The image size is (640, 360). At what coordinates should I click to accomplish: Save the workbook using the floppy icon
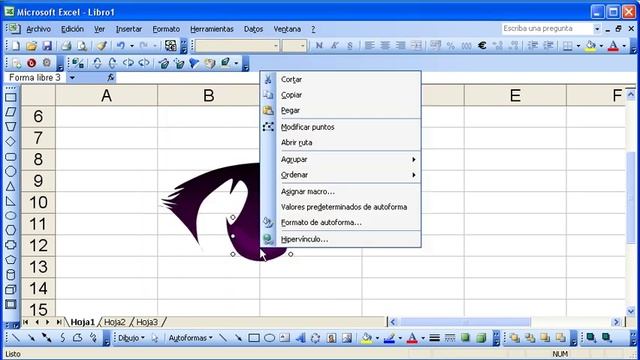click(47, 46)
